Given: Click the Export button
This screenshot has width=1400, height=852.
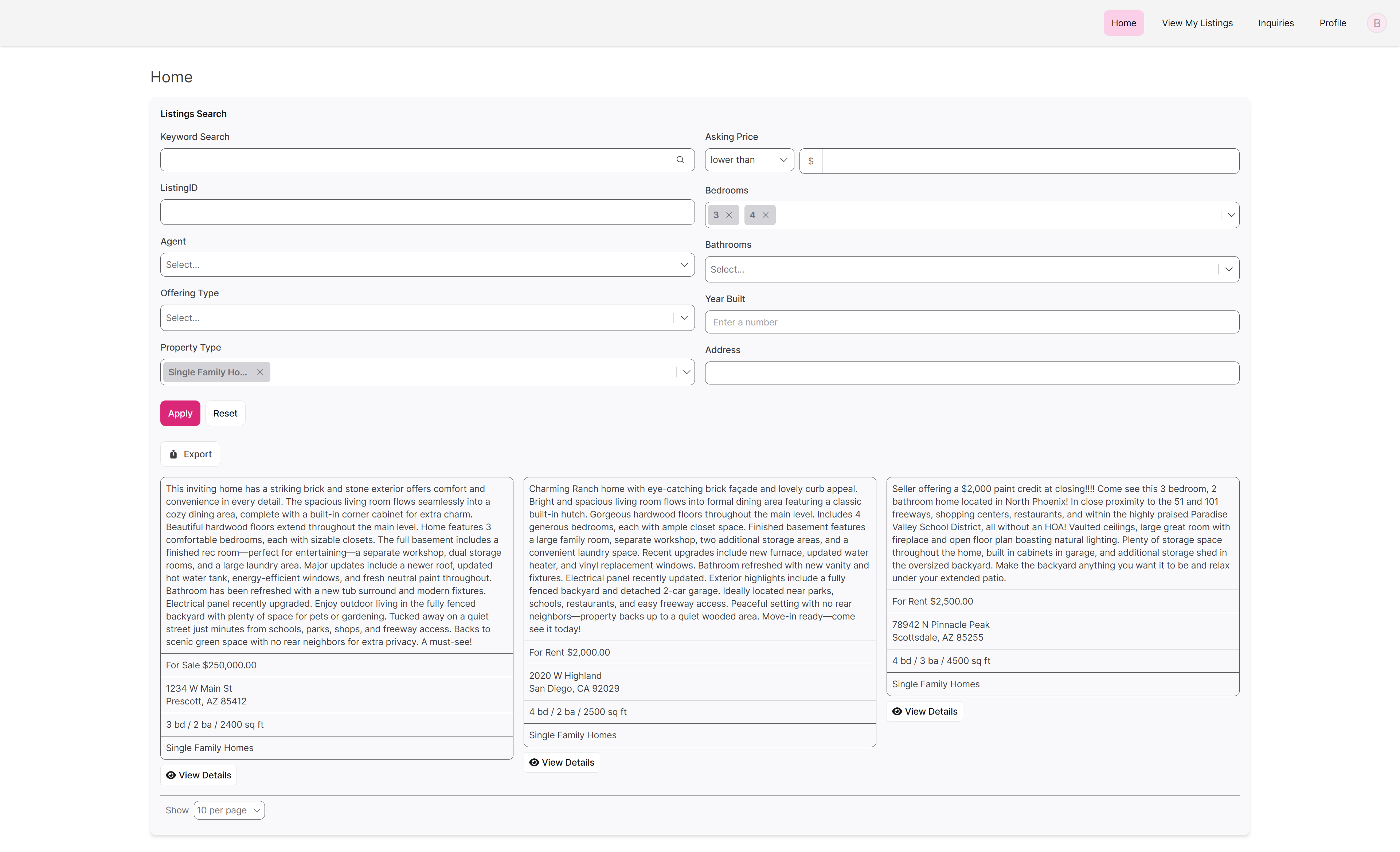Looking at the screenshot, I should [x=190, y=454].
